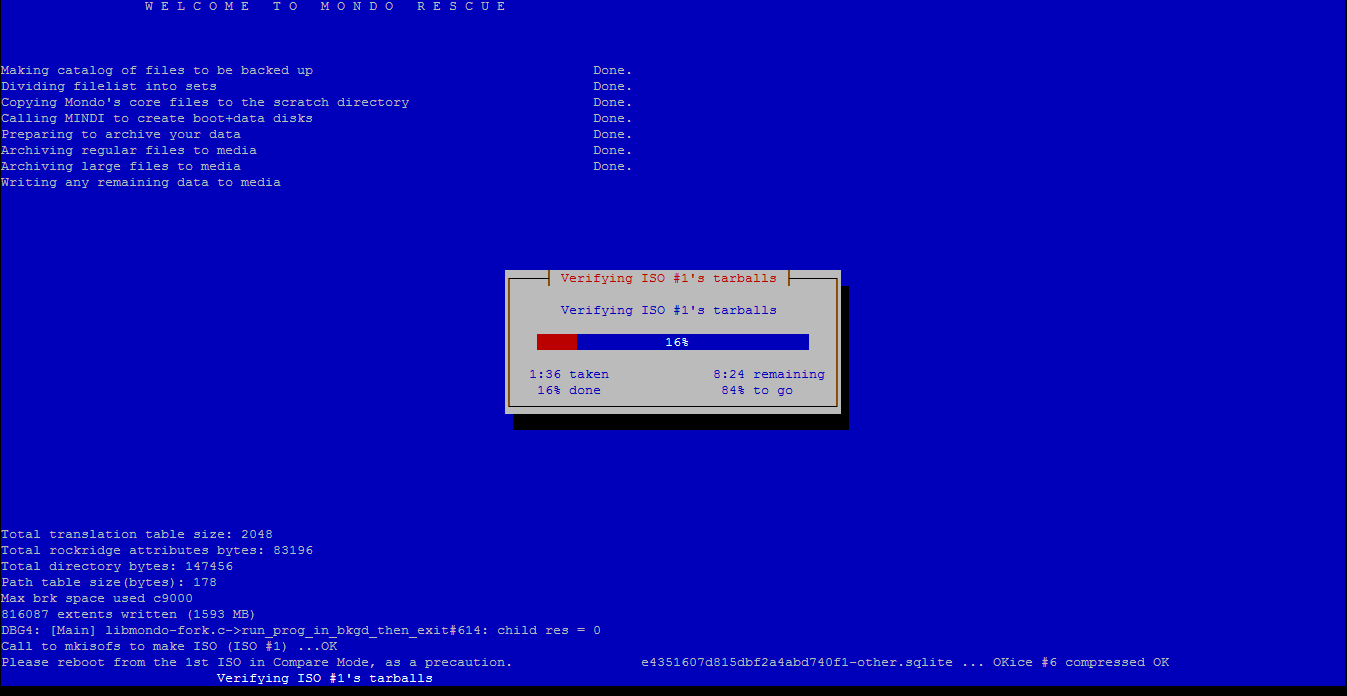Click the blue 'Verifying ISO #1's tarballs' dialog subtitle

click(x=669, y=310)
